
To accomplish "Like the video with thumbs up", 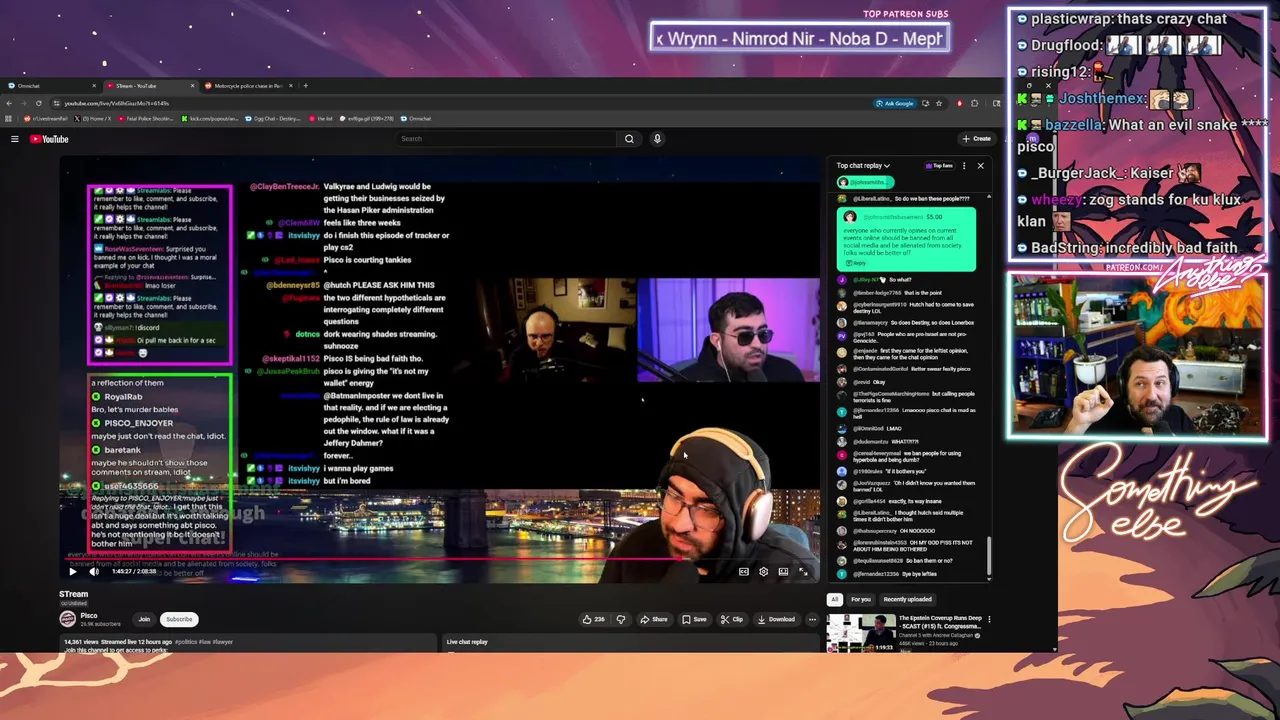I will [x=594, y=619].
